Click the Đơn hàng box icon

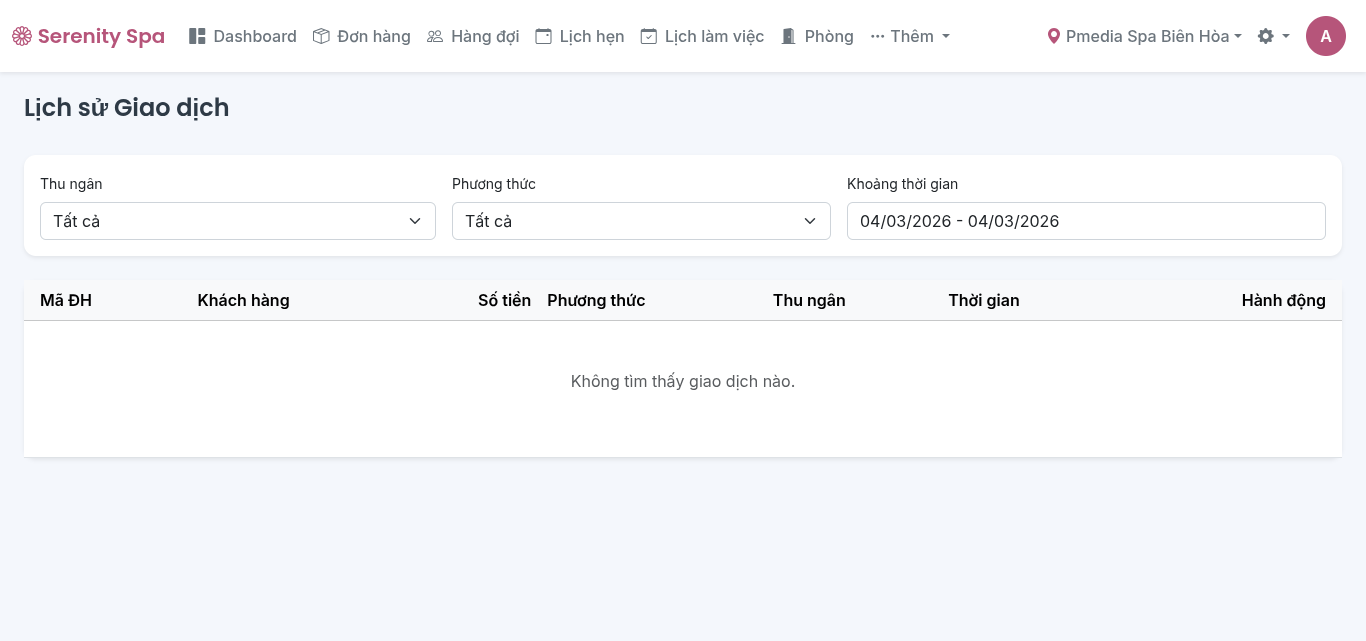point(321,36)
